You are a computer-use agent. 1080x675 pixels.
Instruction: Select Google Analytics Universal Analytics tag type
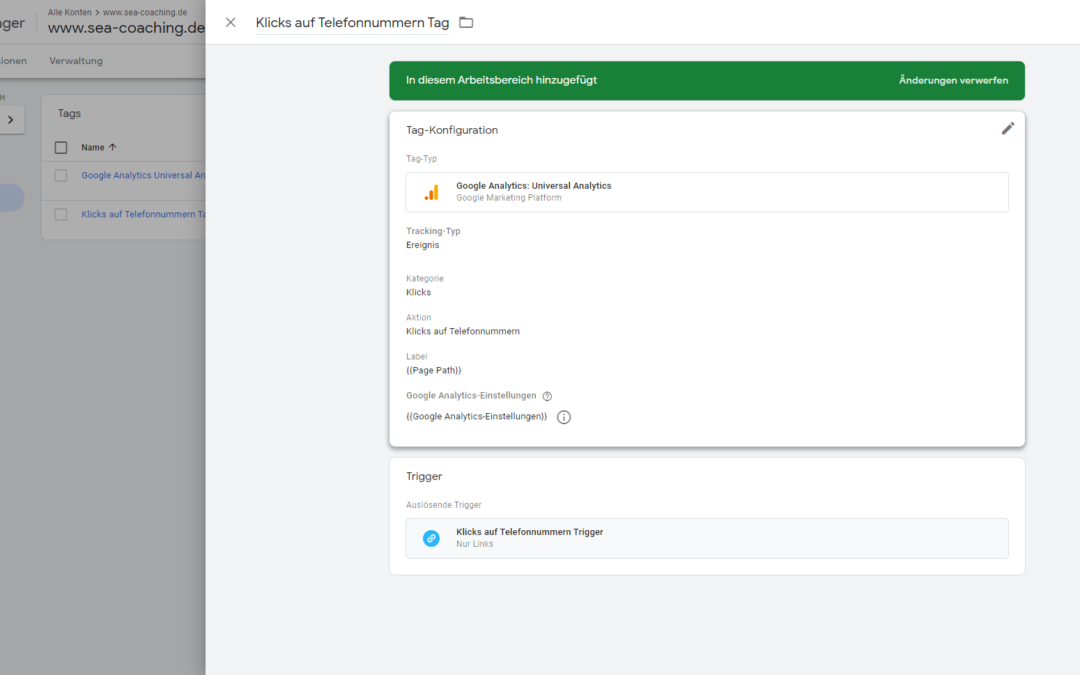coord(707,192)
